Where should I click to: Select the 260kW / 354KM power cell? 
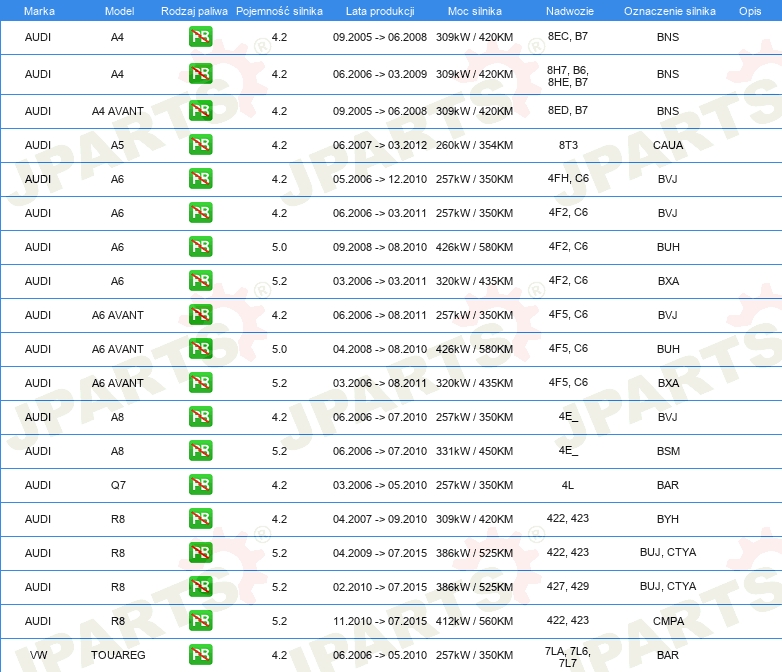coord(474,145)
